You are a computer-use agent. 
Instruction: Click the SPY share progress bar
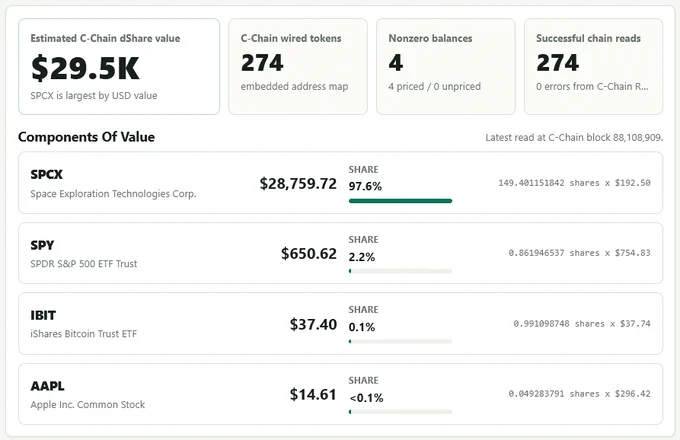(400, 271)
